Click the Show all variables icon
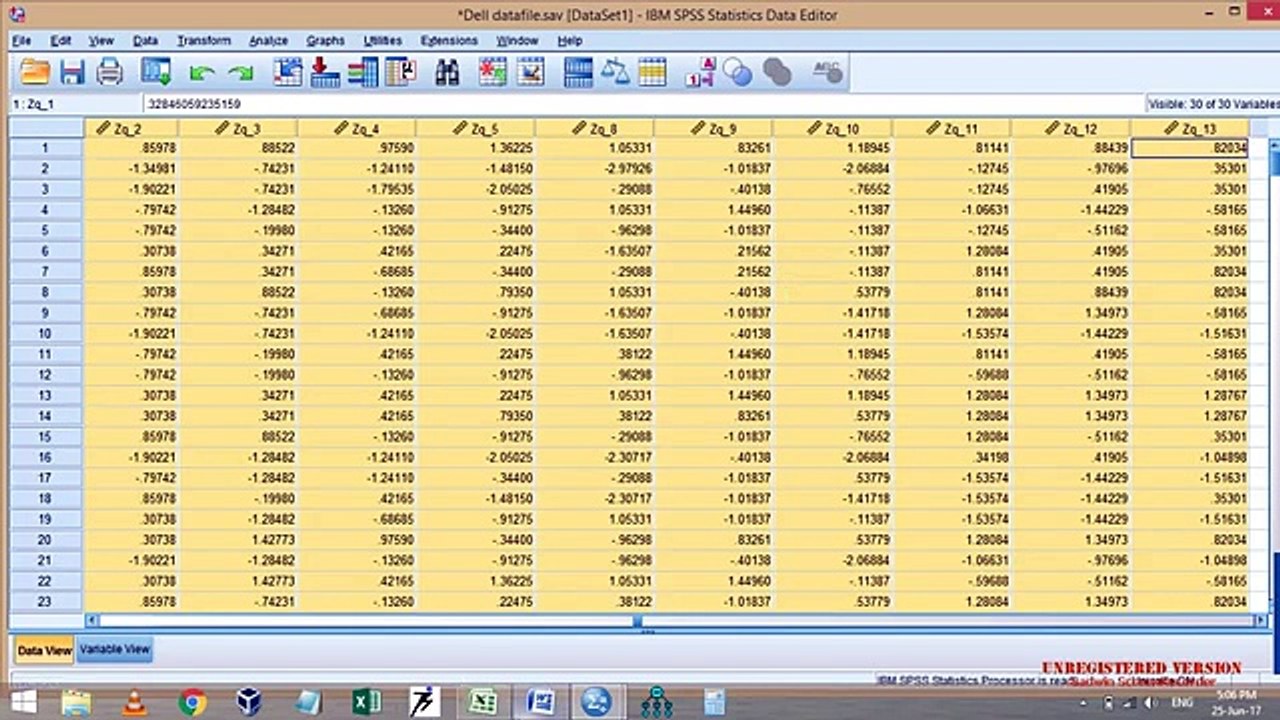Viewport: 1280px width, 720px height. [x=777, y=72]
